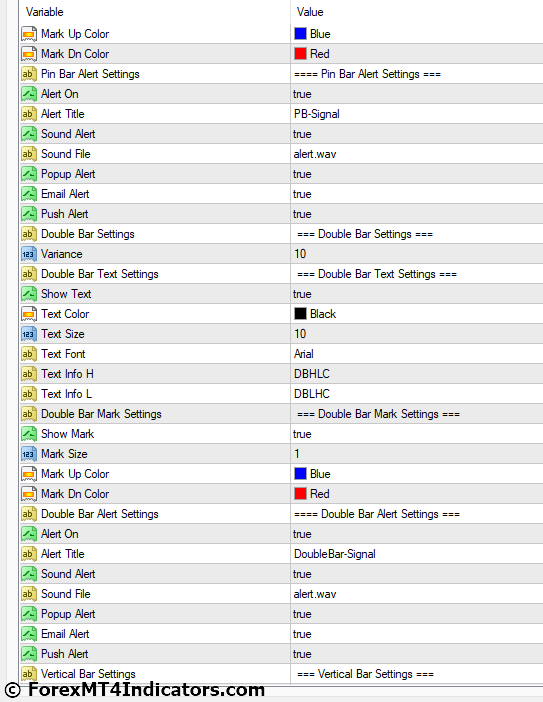
Task: Click the string icon next to Text Font
Action: (29, 354)
